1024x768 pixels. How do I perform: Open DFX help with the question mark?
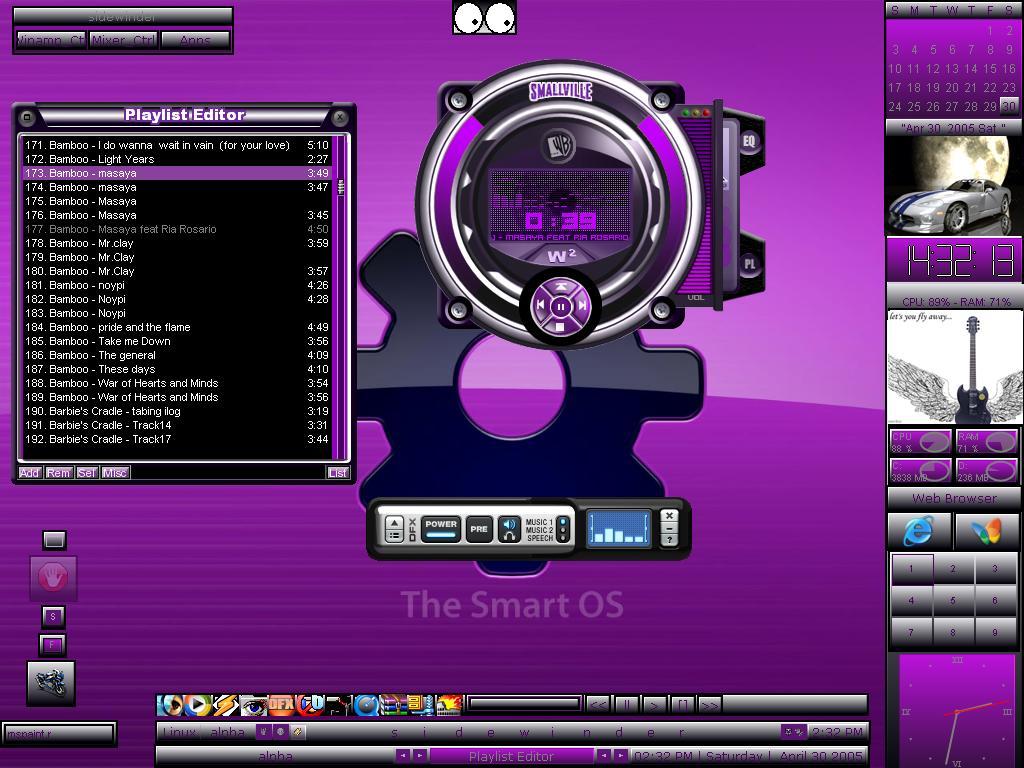pyautogui.click(x=669, y=539)
